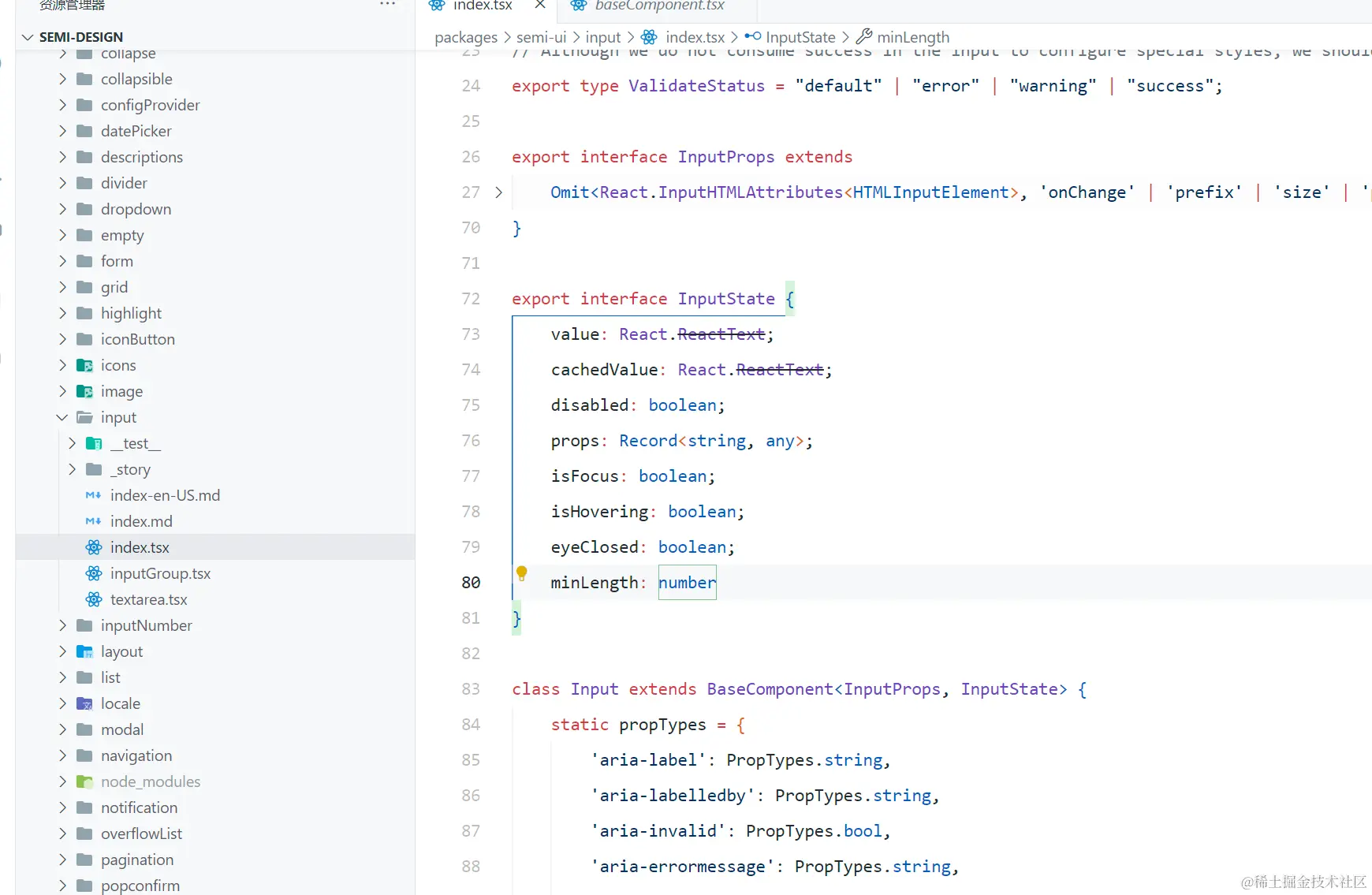
Task: Click the React icon in the breadcrumb
Action: tap(649, 37)
